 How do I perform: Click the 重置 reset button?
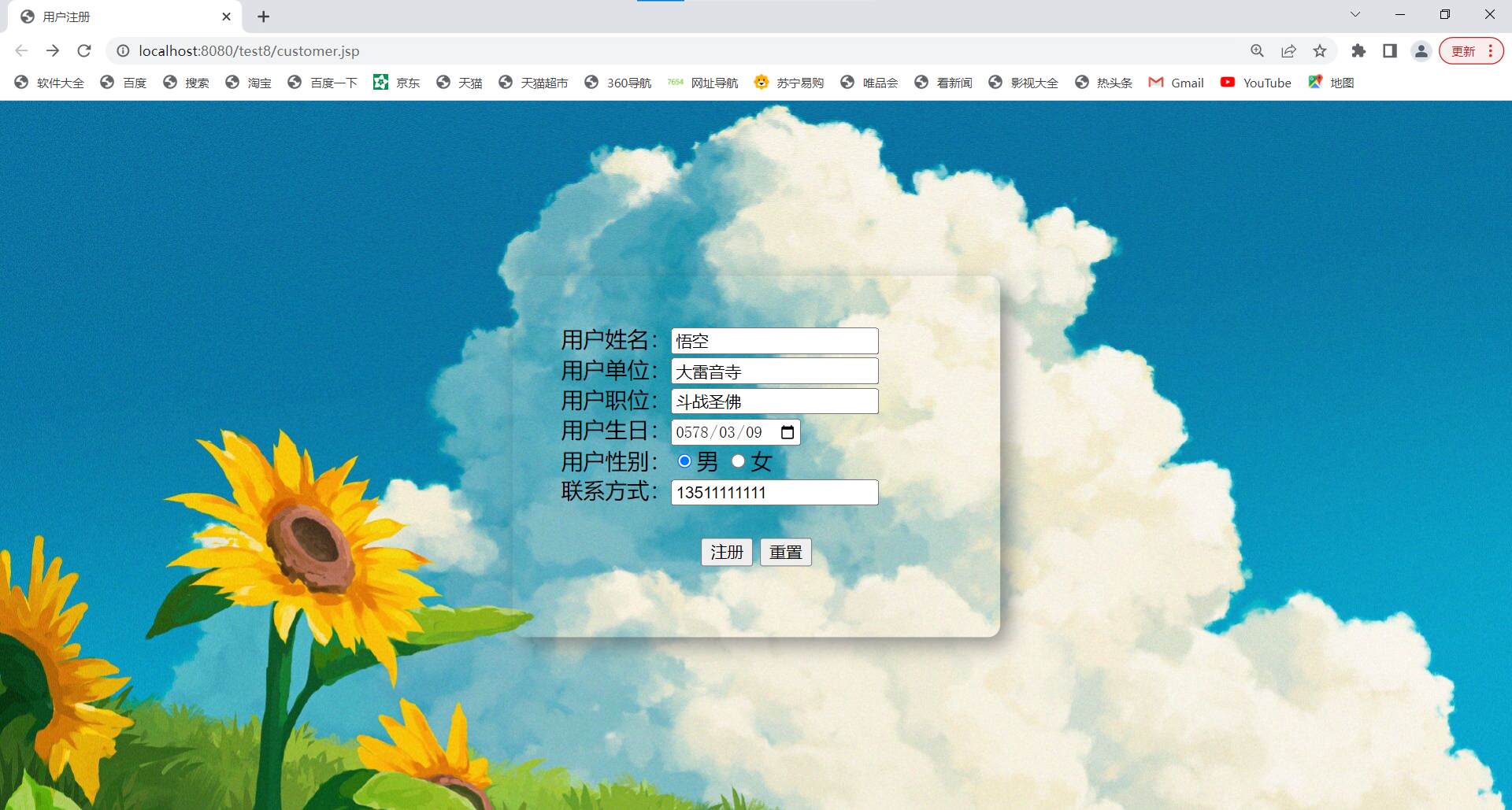pos(785,552)
